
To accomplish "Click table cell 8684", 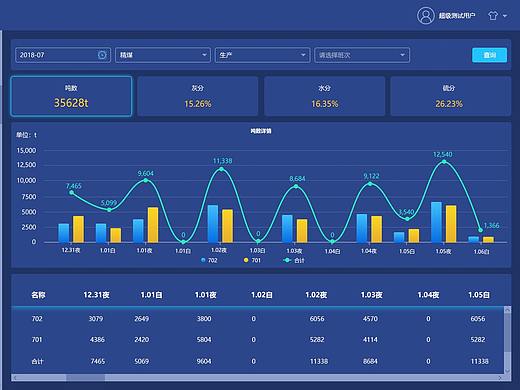I will click(370, 361).
